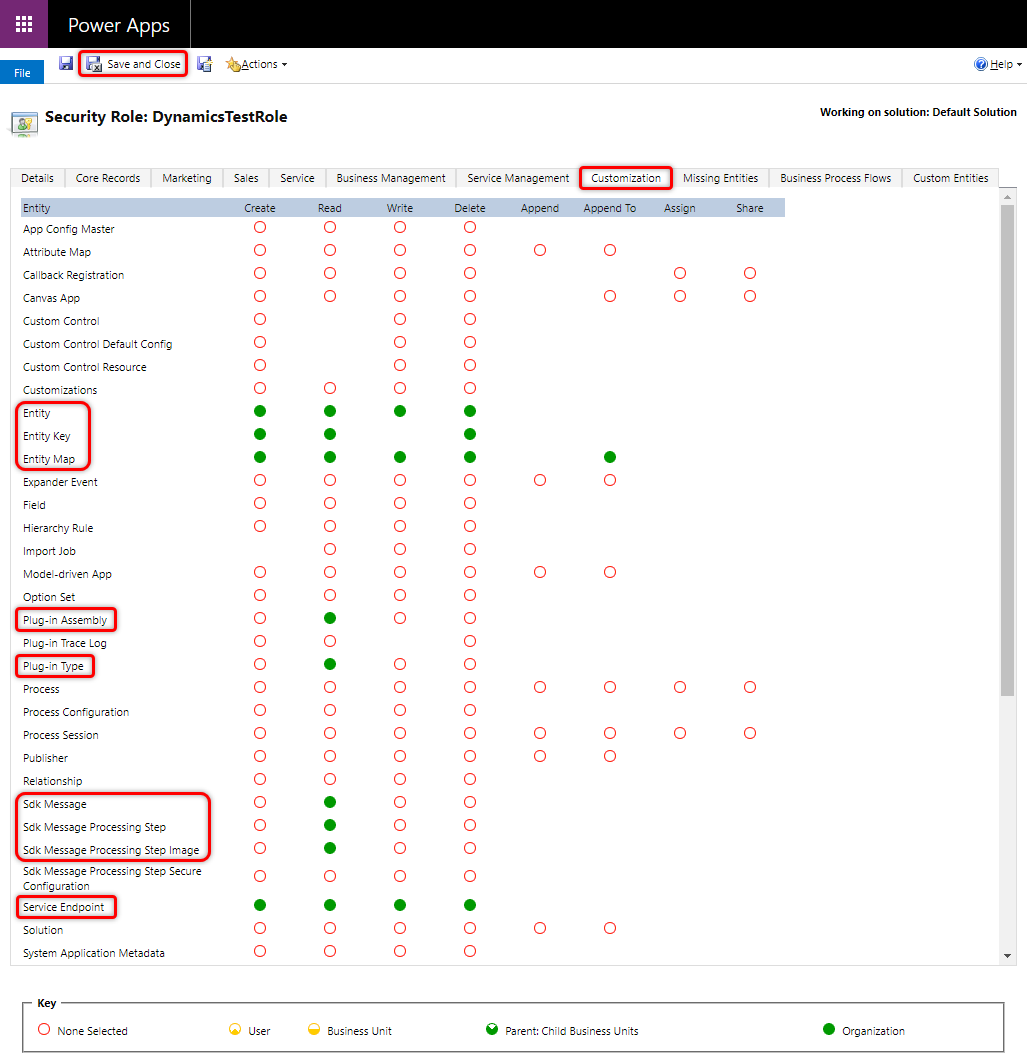Click the Assign column header
This screenshot has width=1027, height=1061.
tap(680, 208)
